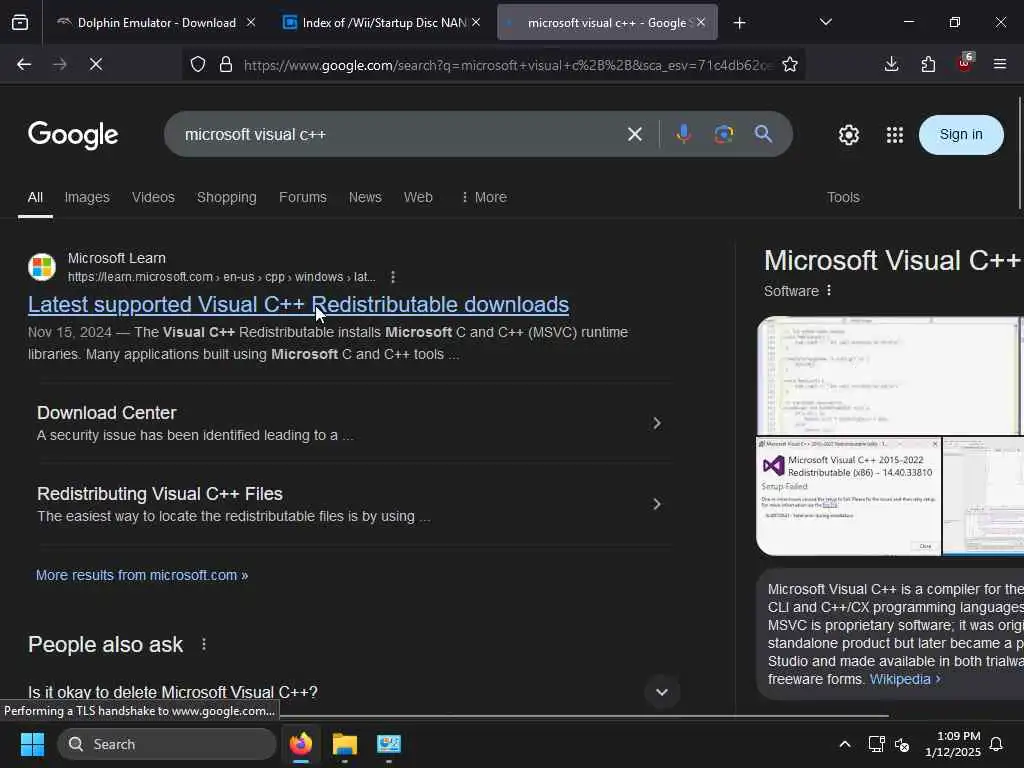The height and width of the screenshot is (768, 1024).
Task: Expand 'Is it okay to delete' question
Action: (x=662, y=692)
